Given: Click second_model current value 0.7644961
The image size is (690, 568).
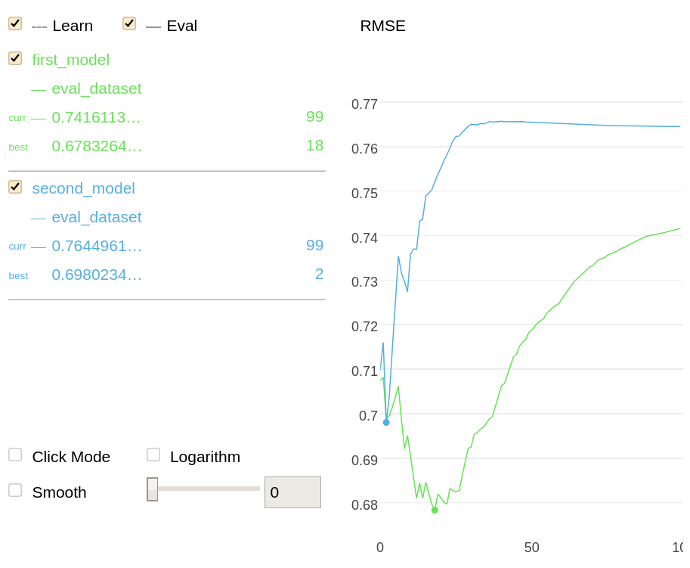Looking at the screenshot, I should click(97, 246).
